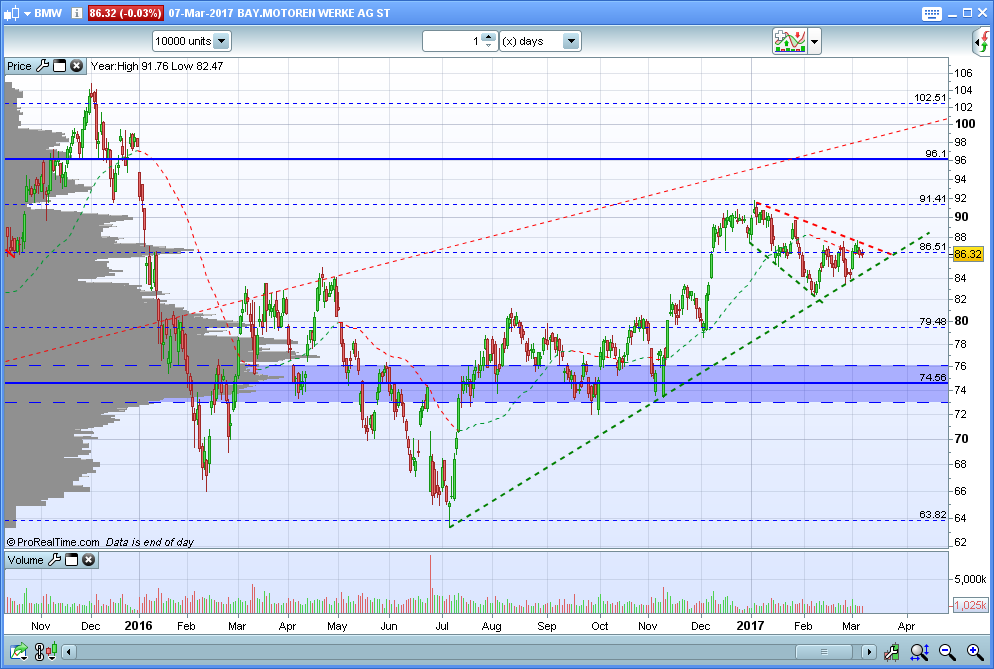This screenshot has height=669, width=994.
Task: Open the chart properties wrench icon
Action: coord(891,651)
